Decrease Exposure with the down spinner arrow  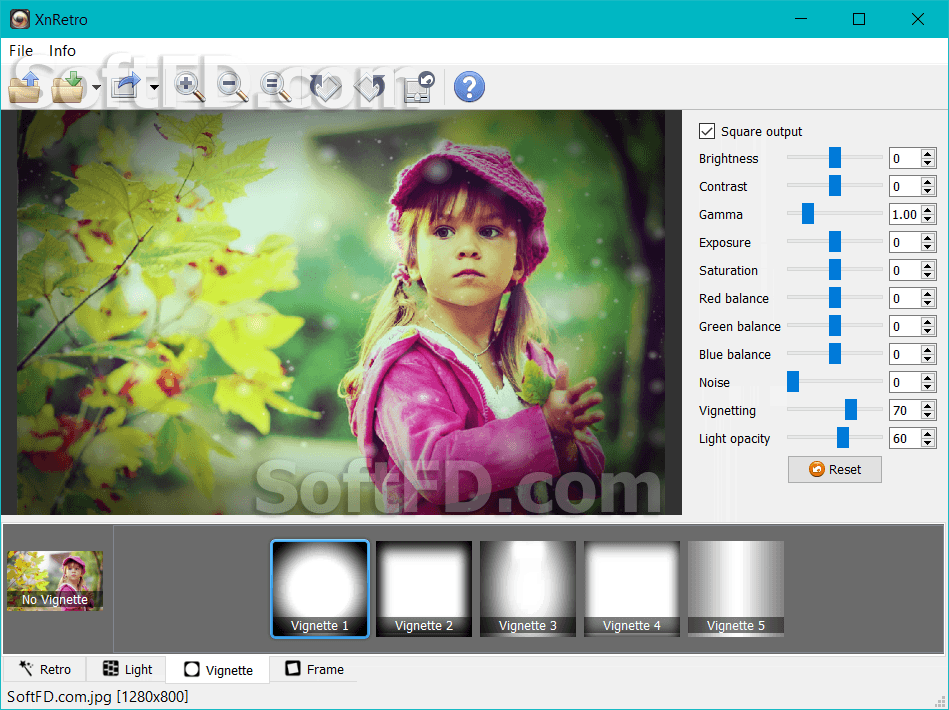point(928,248)
